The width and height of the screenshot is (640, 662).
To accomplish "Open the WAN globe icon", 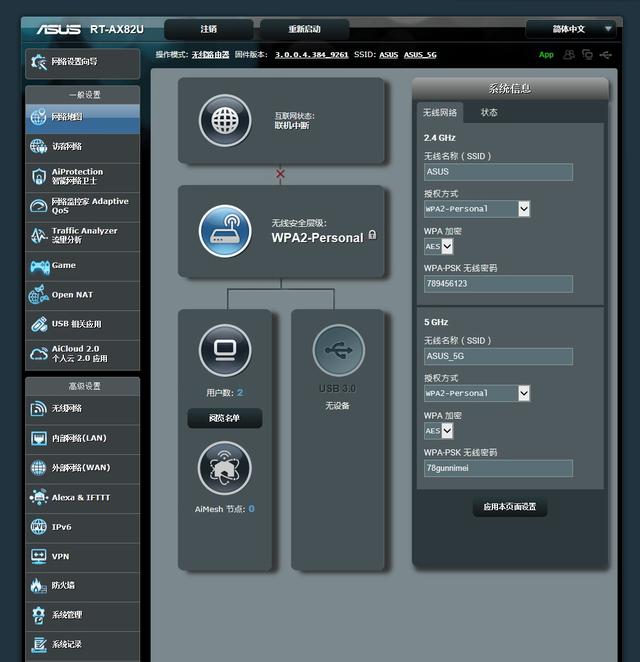I will pos(38,468).
